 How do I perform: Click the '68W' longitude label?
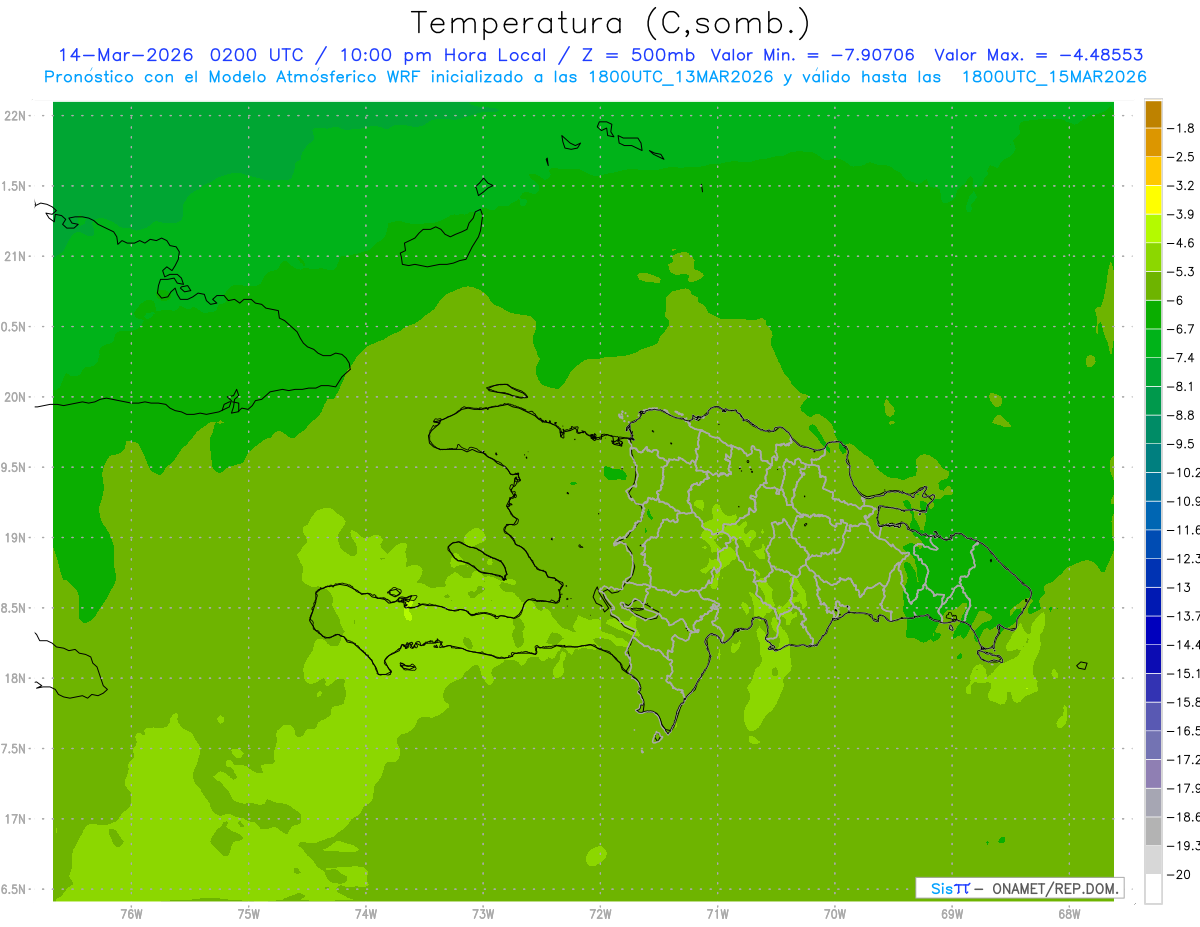1068,913
